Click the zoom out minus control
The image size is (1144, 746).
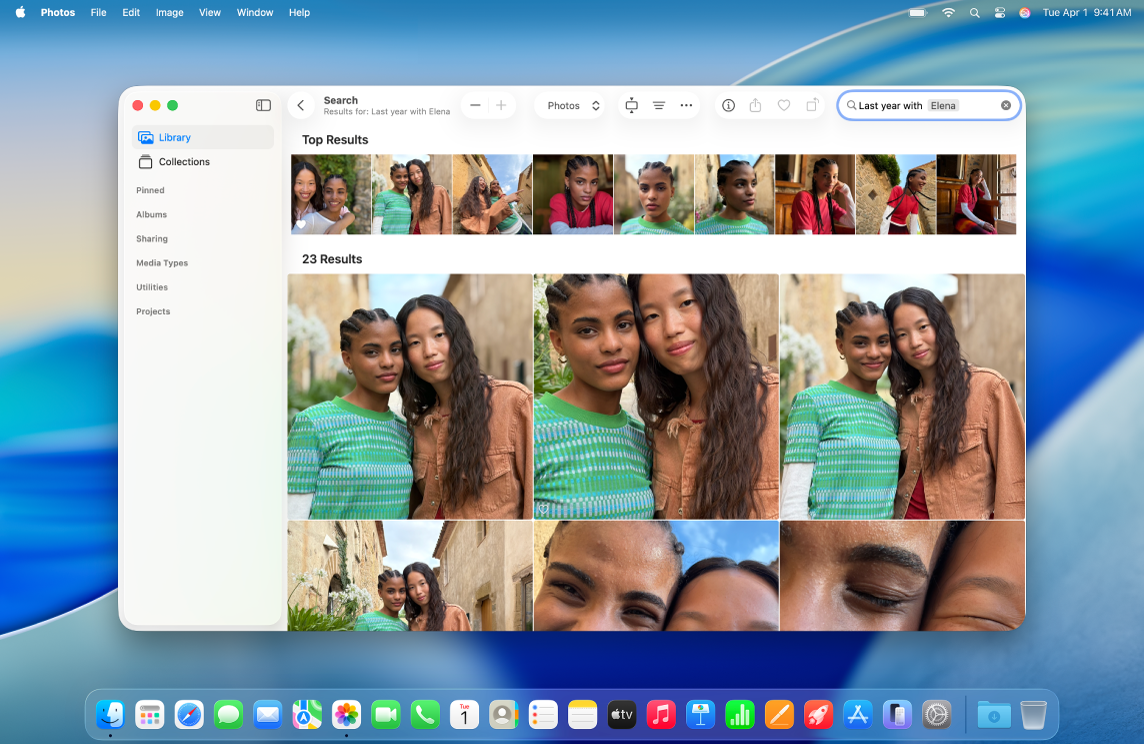pos(476,105)
